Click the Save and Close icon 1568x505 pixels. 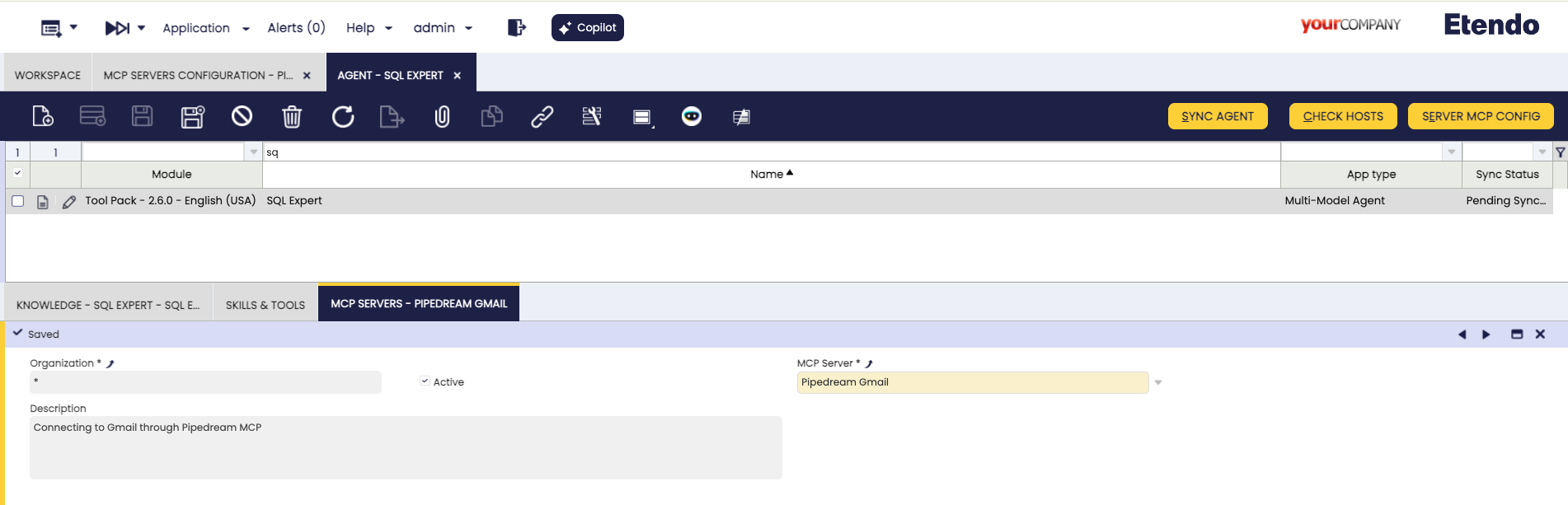[193, 117]
